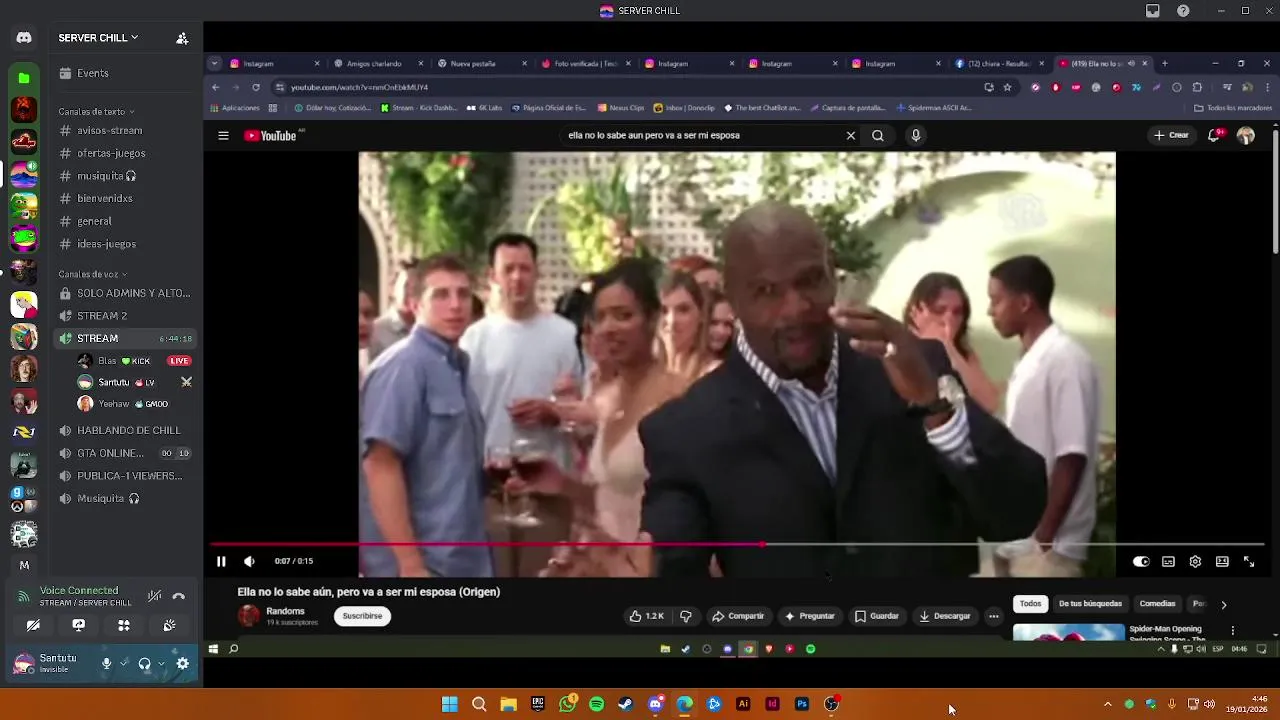Select the De tus búsquedas chip
This screenshot has height=720, width=1280.
[x=1090, y=604]
